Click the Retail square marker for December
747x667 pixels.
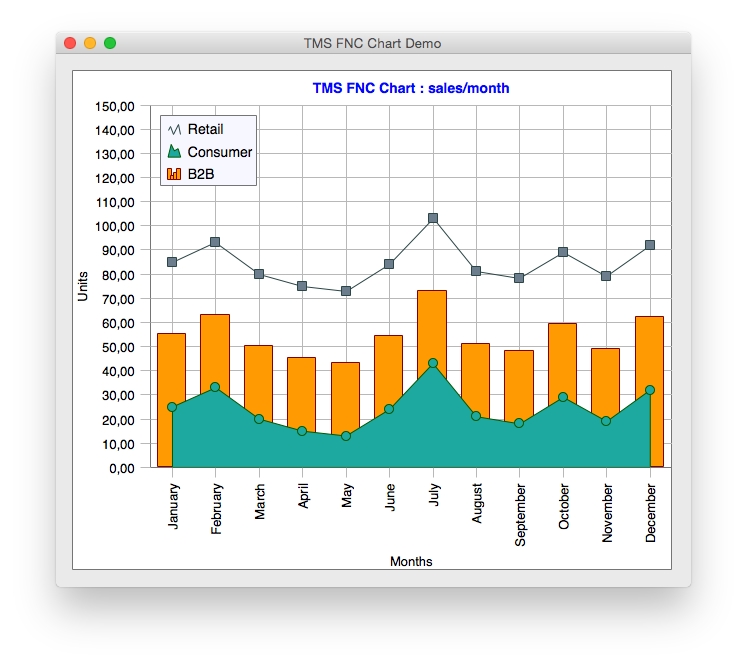650,245
